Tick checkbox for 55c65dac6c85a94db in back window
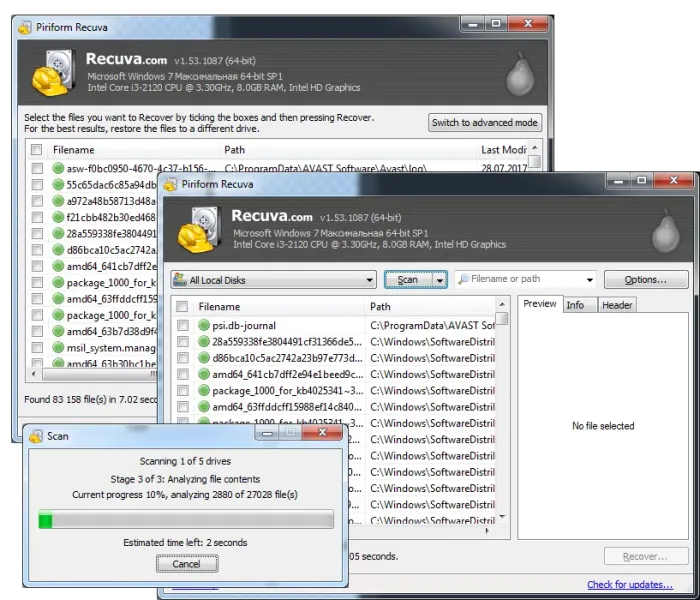 37,185
